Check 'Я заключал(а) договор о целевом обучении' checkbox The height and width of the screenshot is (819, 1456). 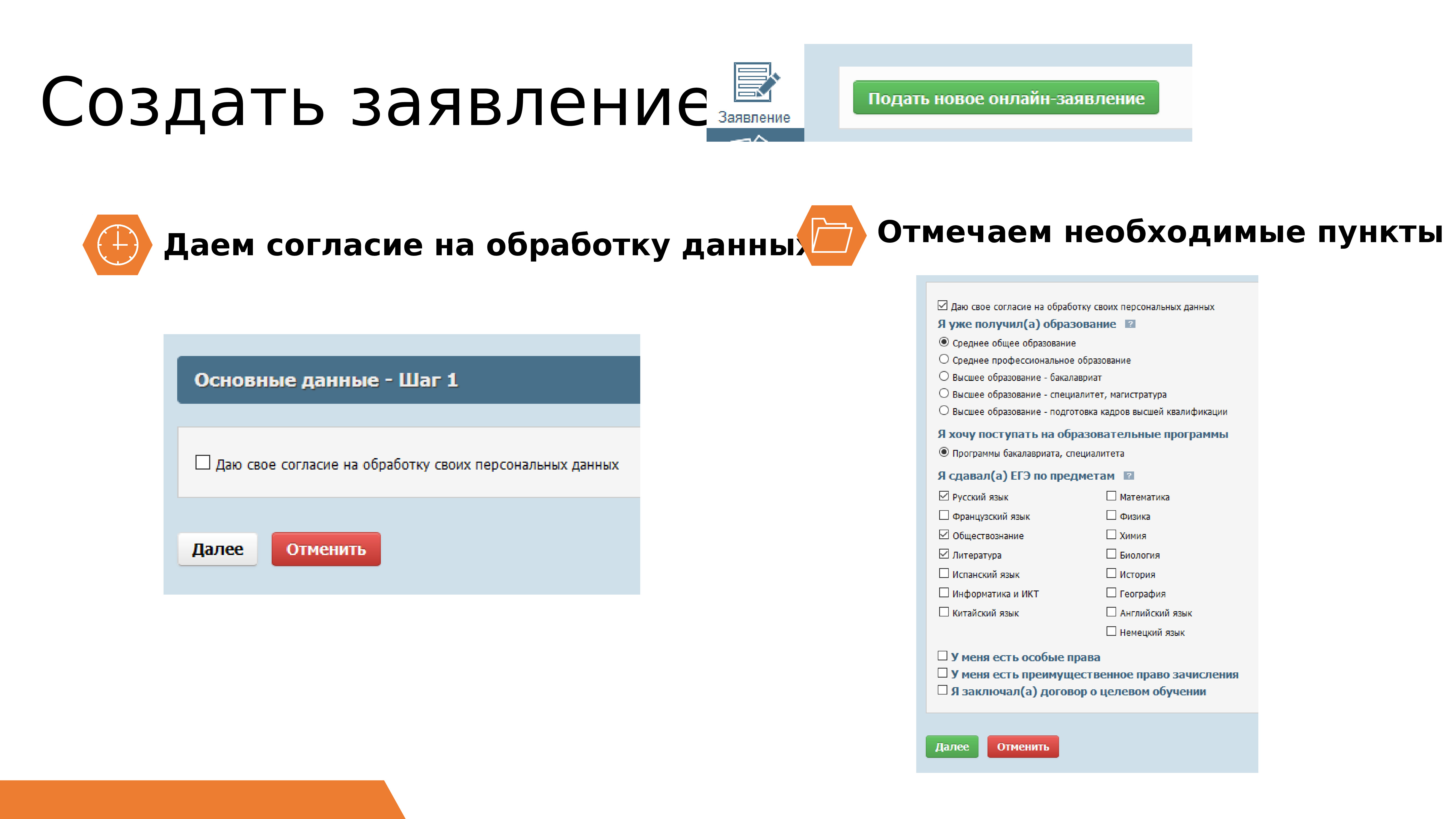tap(942, 690)
